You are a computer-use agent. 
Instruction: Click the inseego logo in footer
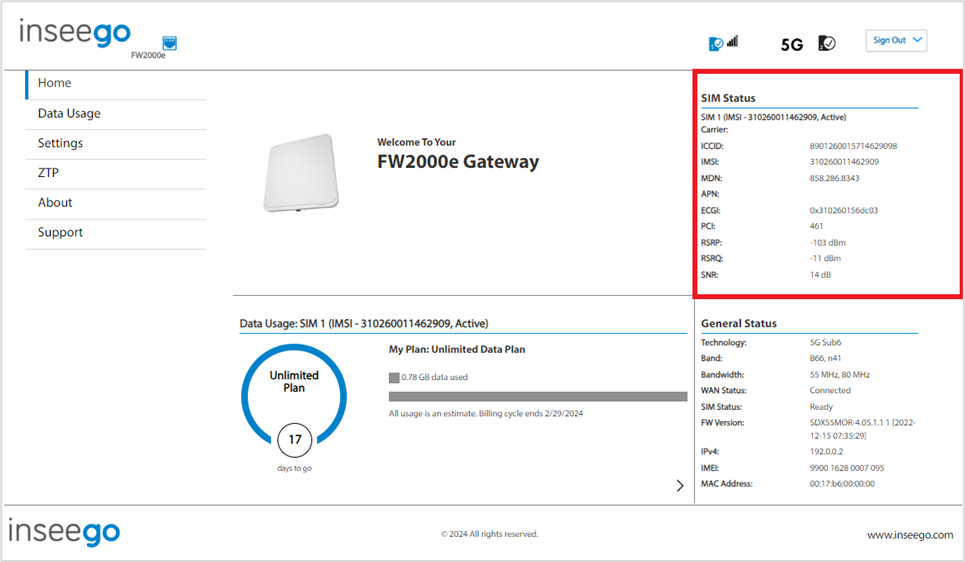[64, 532]
